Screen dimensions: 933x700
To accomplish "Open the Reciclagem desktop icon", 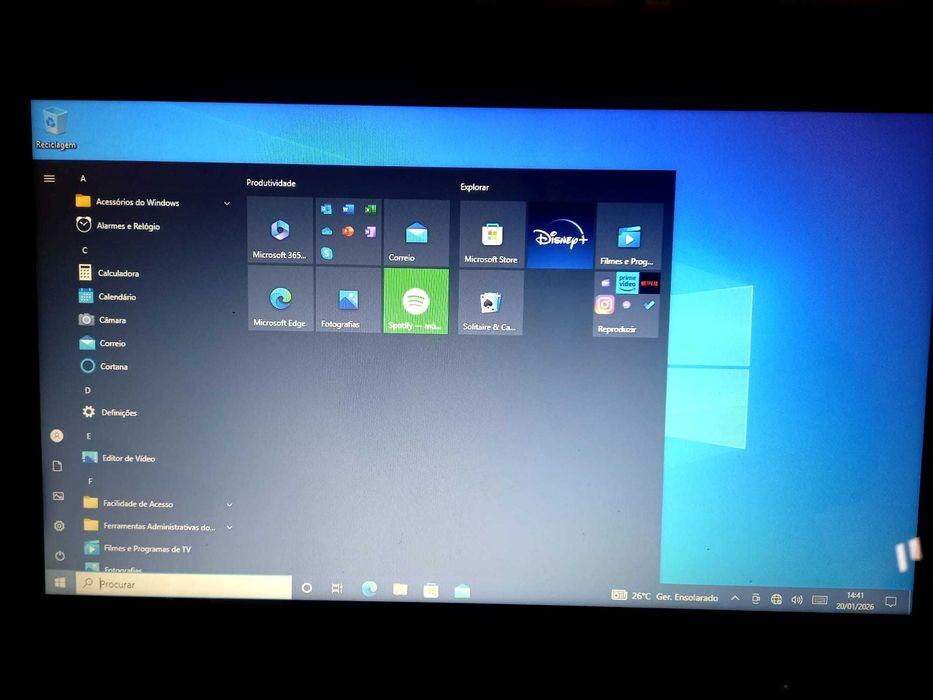I will point(55,129).
